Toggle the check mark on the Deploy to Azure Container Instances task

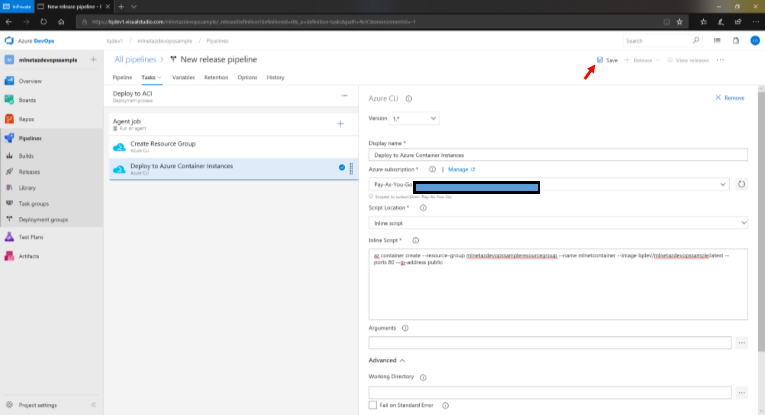tap(342, 167)
